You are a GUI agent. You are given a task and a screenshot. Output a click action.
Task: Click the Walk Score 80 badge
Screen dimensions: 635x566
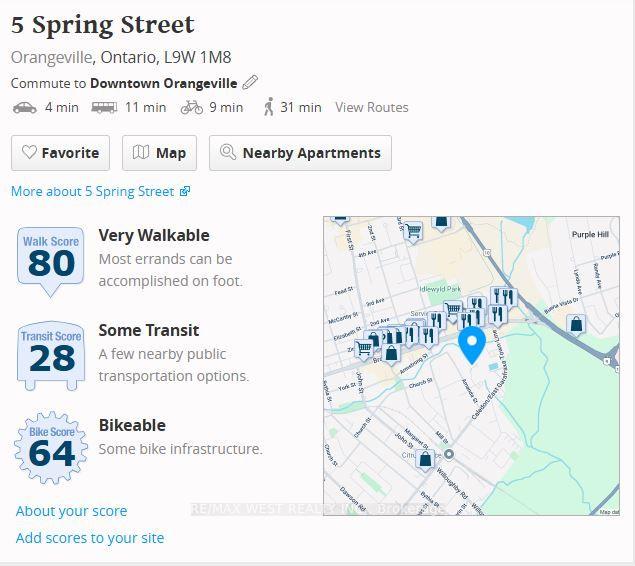(51, 262)
